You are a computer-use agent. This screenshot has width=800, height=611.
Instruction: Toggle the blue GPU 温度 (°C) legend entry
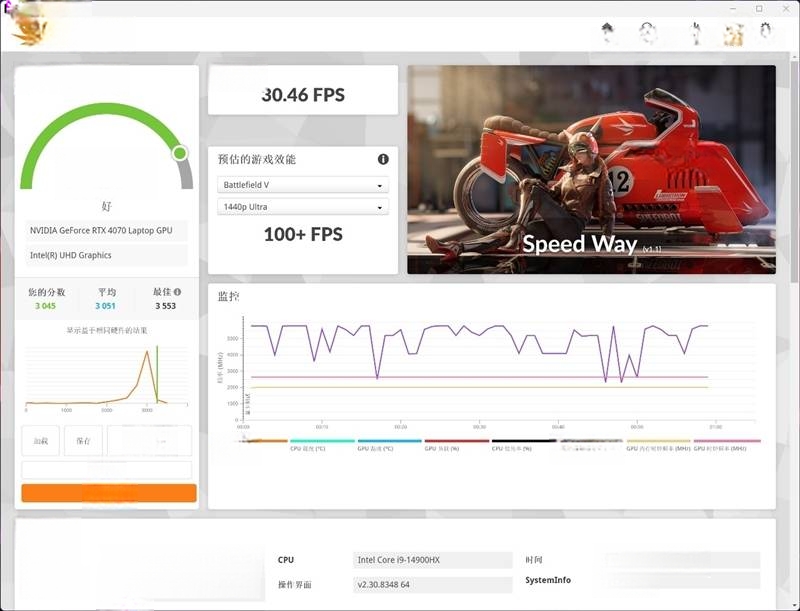(390, 445)
